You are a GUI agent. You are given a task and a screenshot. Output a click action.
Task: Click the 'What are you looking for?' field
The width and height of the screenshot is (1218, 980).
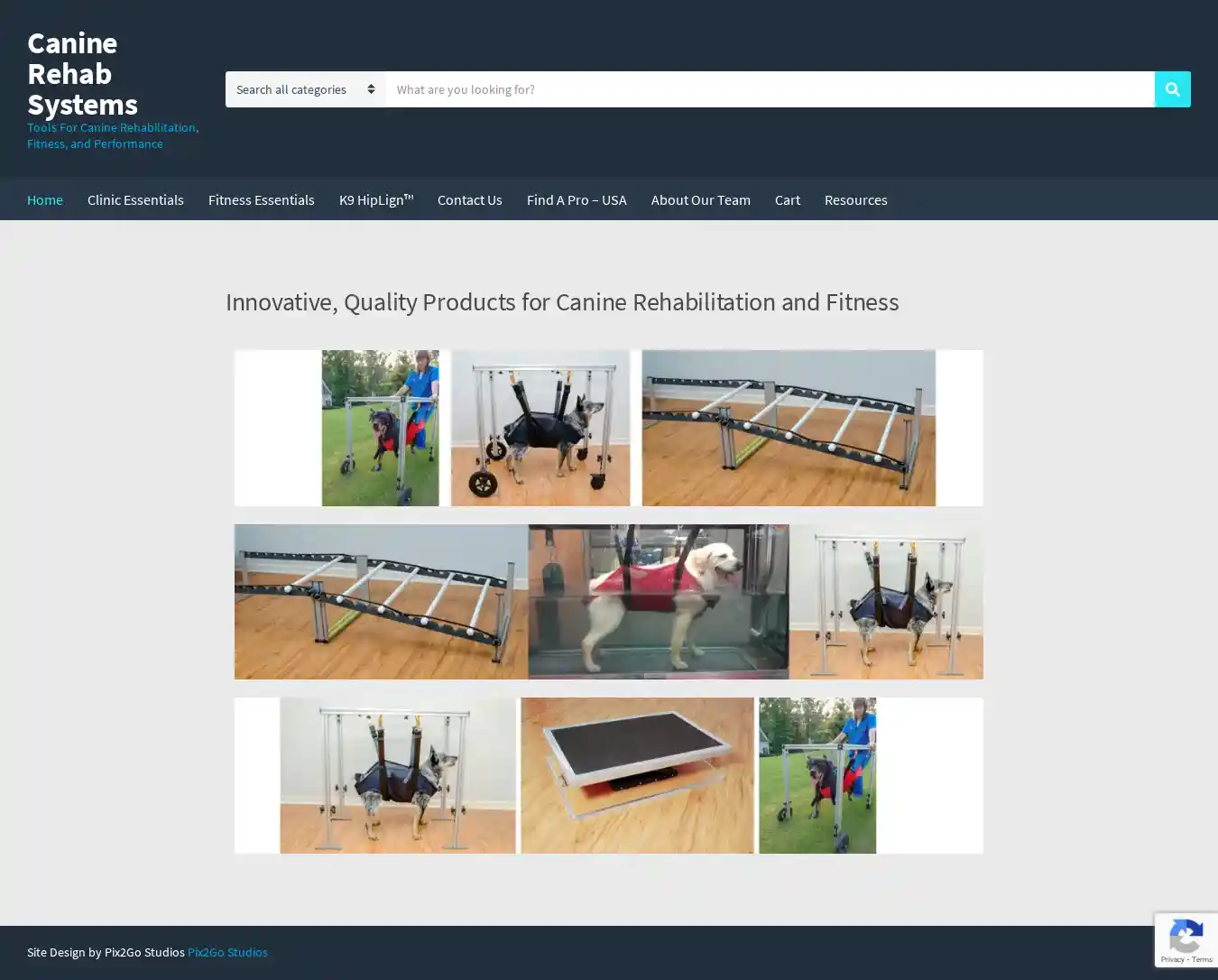tap(769, 89)
